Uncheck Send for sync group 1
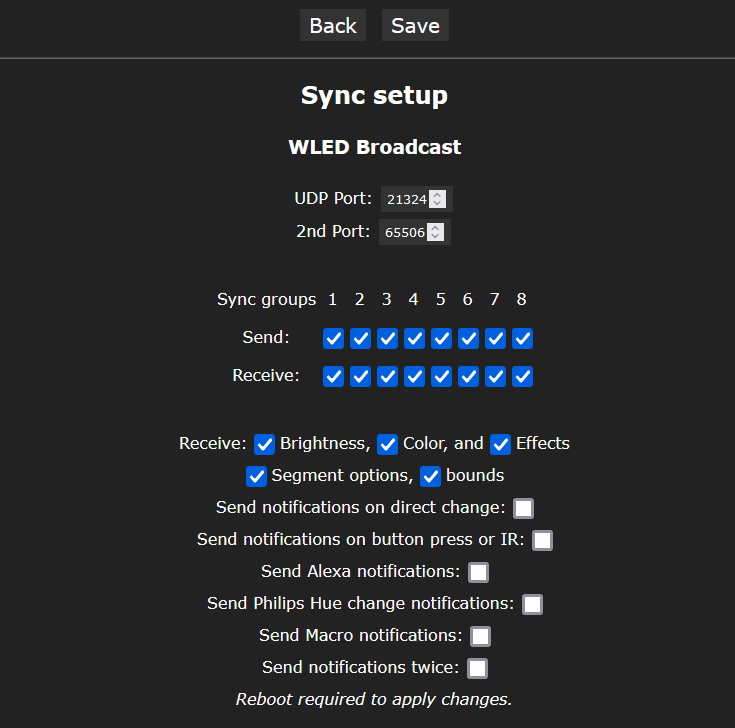Image resolution: width=735 pixels, height=728 pixels. [x=334, y=339]
